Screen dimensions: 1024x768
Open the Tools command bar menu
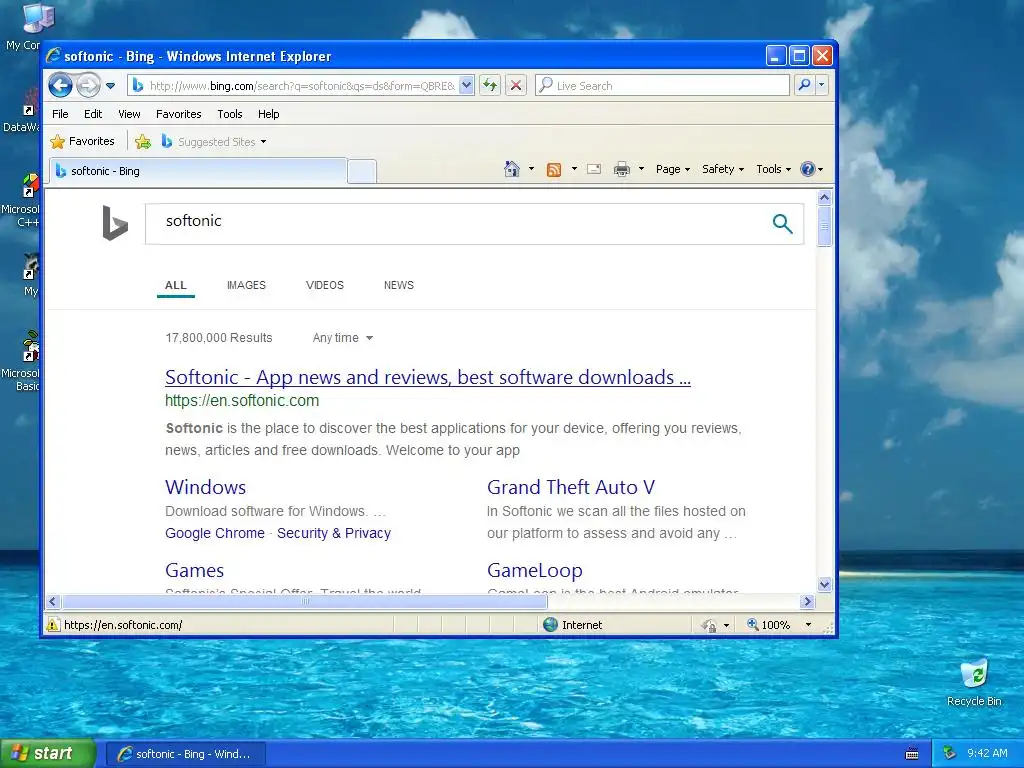click(774, 169)
